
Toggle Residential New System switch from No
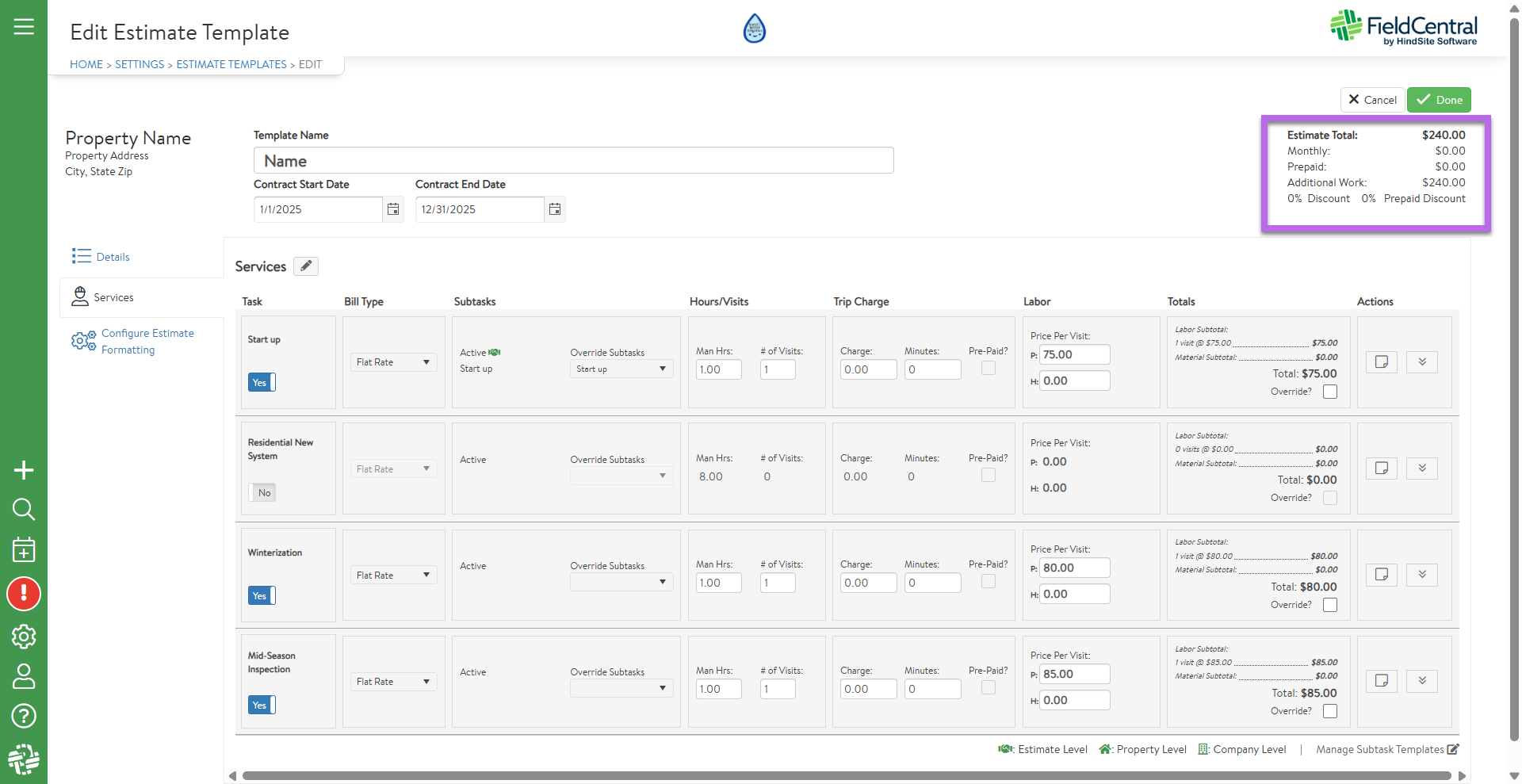click(x=262, y=492)
